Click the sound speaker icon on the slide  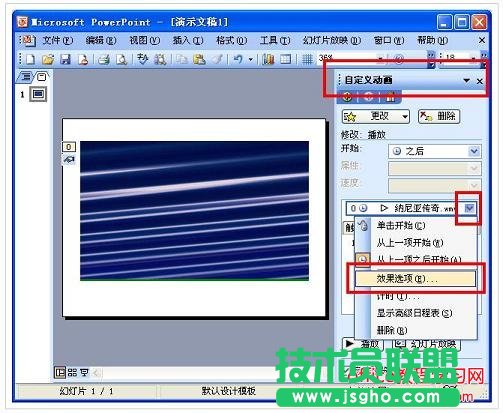pos(69,160)
